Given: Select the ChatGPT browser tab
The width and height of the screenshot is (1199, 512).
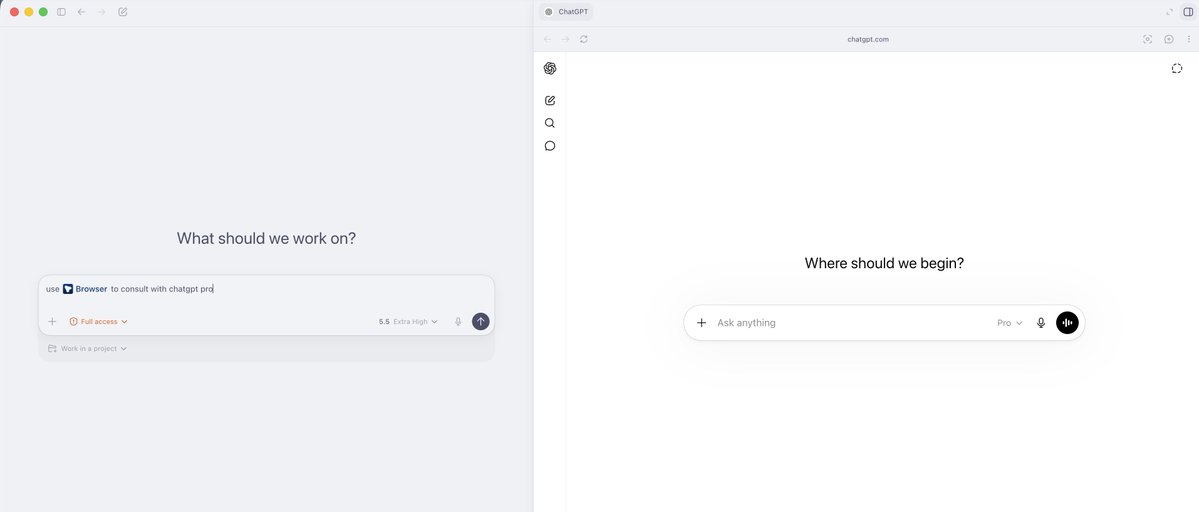Looking at the screenshot, I should 567,12.
